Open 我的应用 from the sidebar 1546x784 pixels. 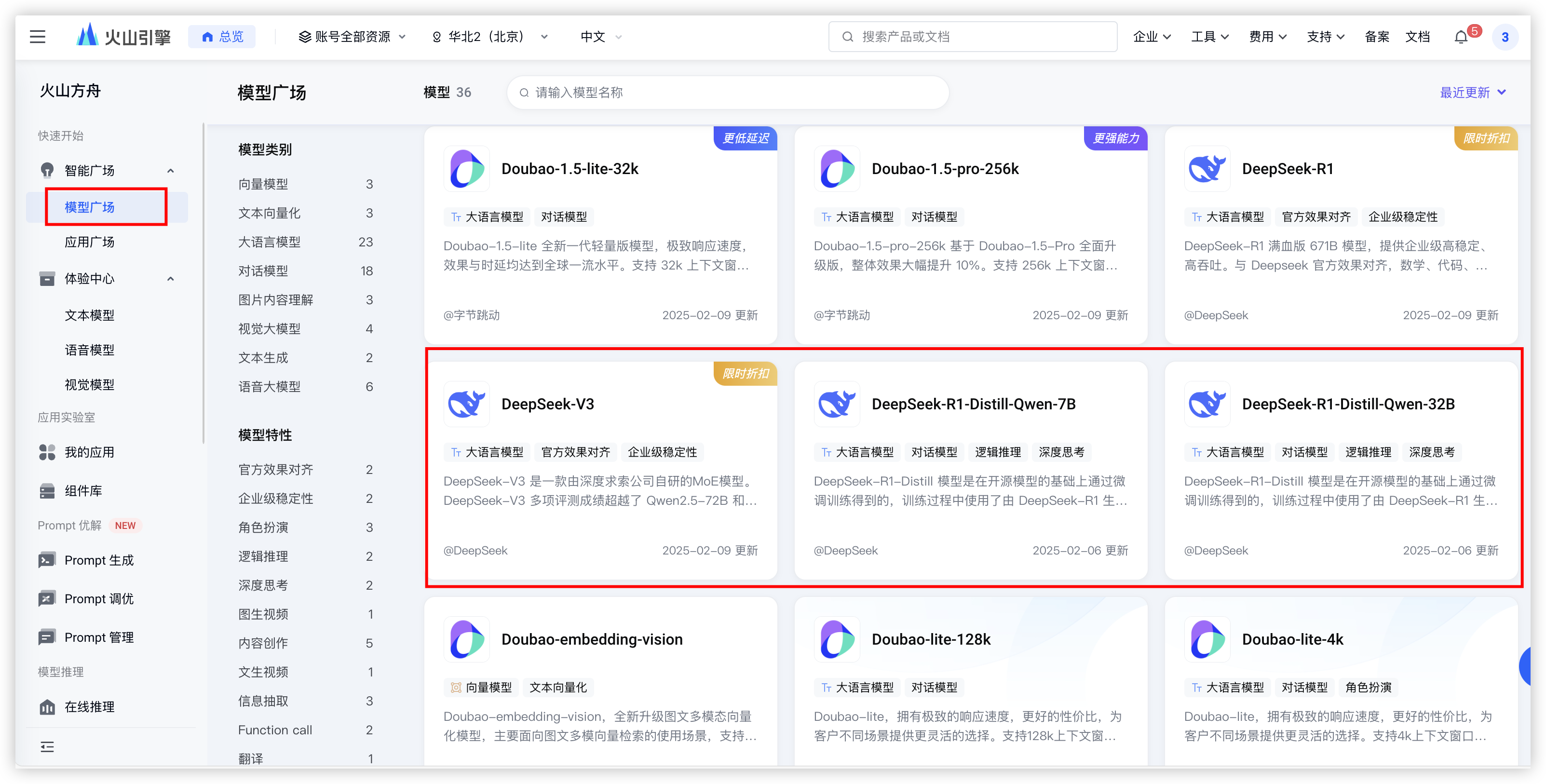(89, 452)
